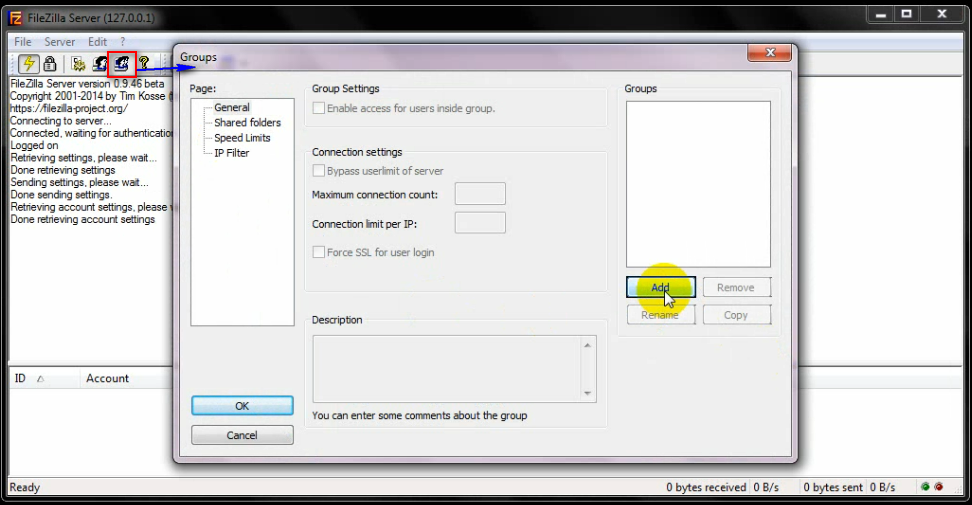Open the Server menu
Viewport: 972px width, 505px height.
[60, 42]
